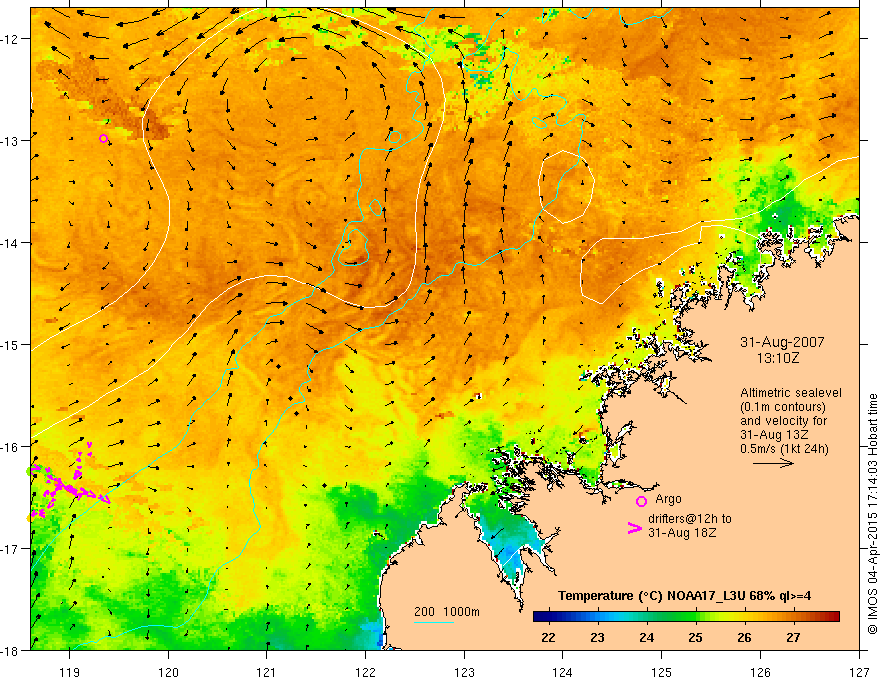Click the Argo float circle near 13°S

[103, 139]
